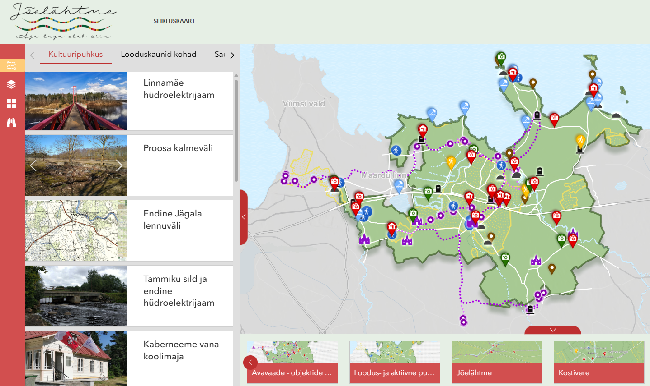Image resolution: width=650 pixels, height=386 pixels.
Task: Select the lone brown pin in southeast
Action: [552, 269]
